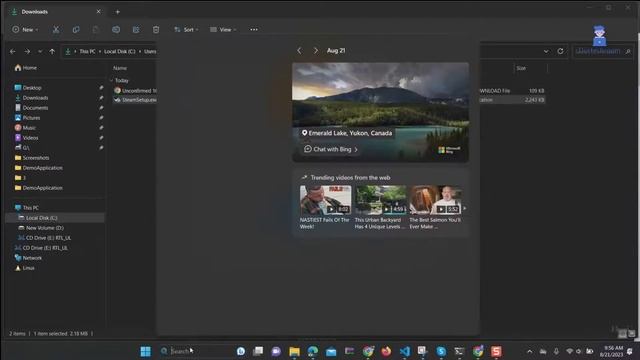Open Terminal from the taskbar
This screenshot has height=360, width=640.
click(x=460, y=351)
